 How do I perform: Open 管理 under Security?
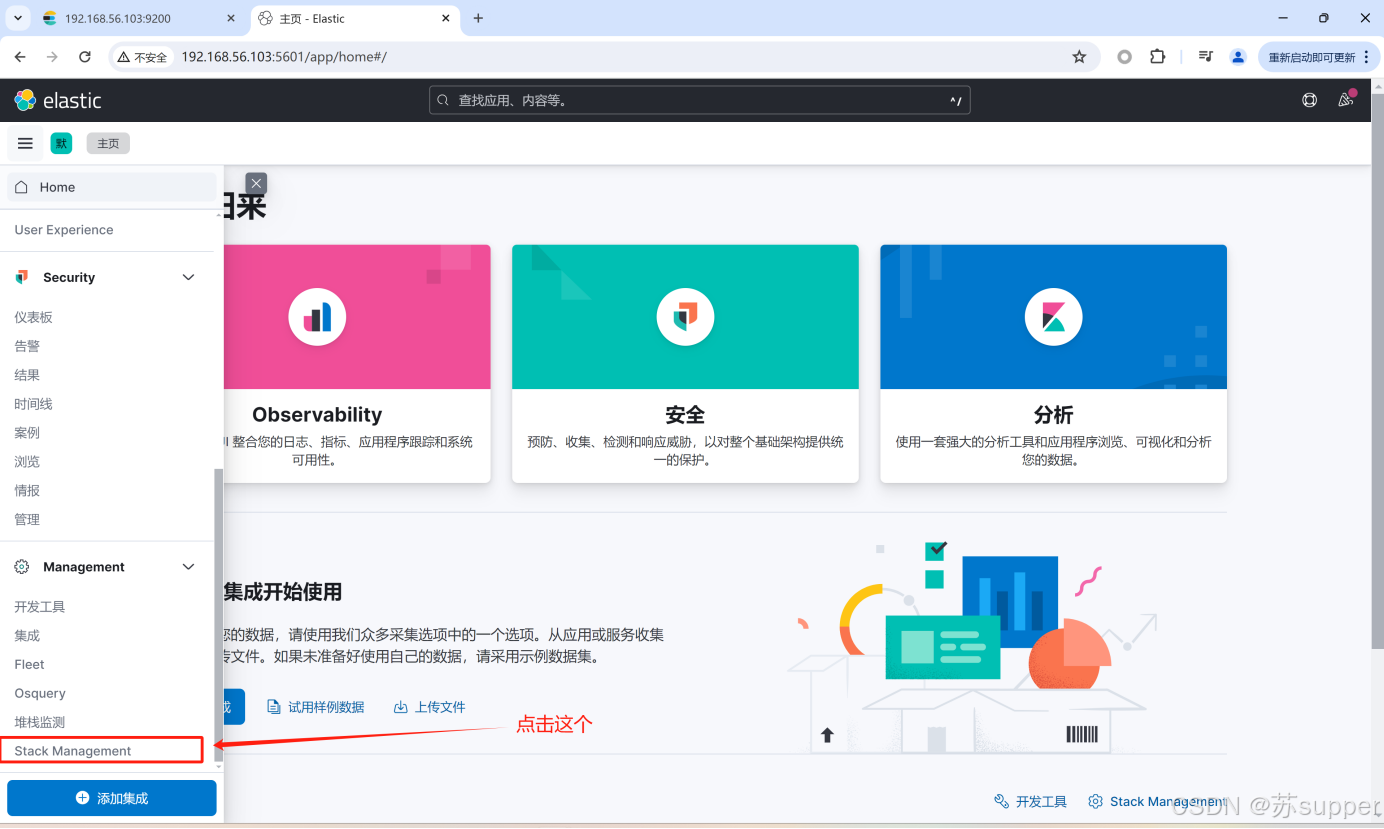click(x=27, y=520)
